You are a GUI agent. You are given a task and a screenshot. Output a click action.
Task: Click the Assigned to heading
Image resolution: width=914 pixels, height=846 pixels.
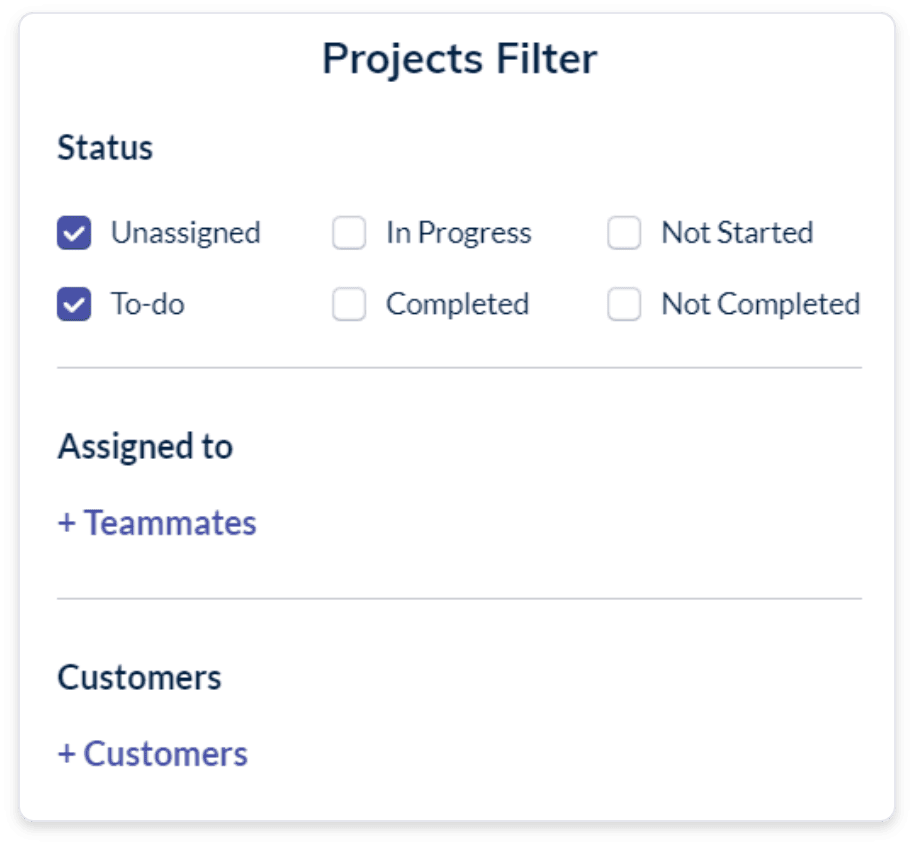pos(146,446)
